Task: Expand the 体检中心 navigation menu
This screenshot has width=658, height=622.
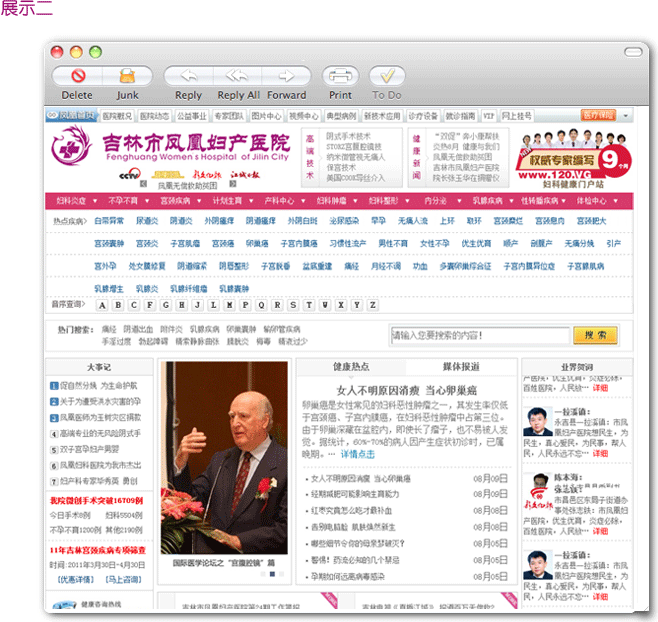Action: coord(597,201)
